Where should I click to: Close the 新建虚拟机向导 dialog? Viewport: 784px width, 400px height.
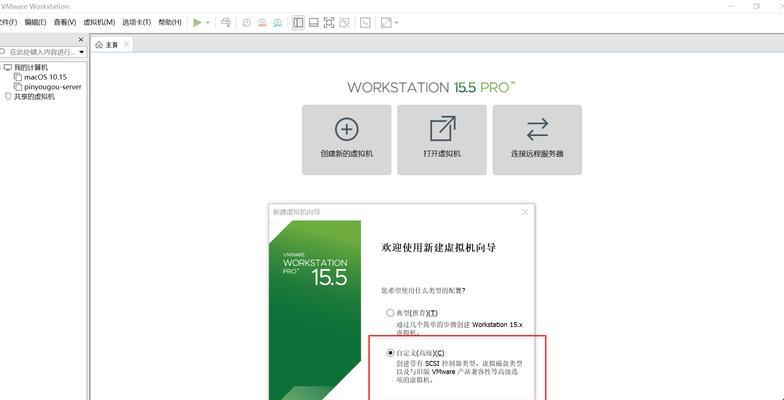(x=525, y=212)
